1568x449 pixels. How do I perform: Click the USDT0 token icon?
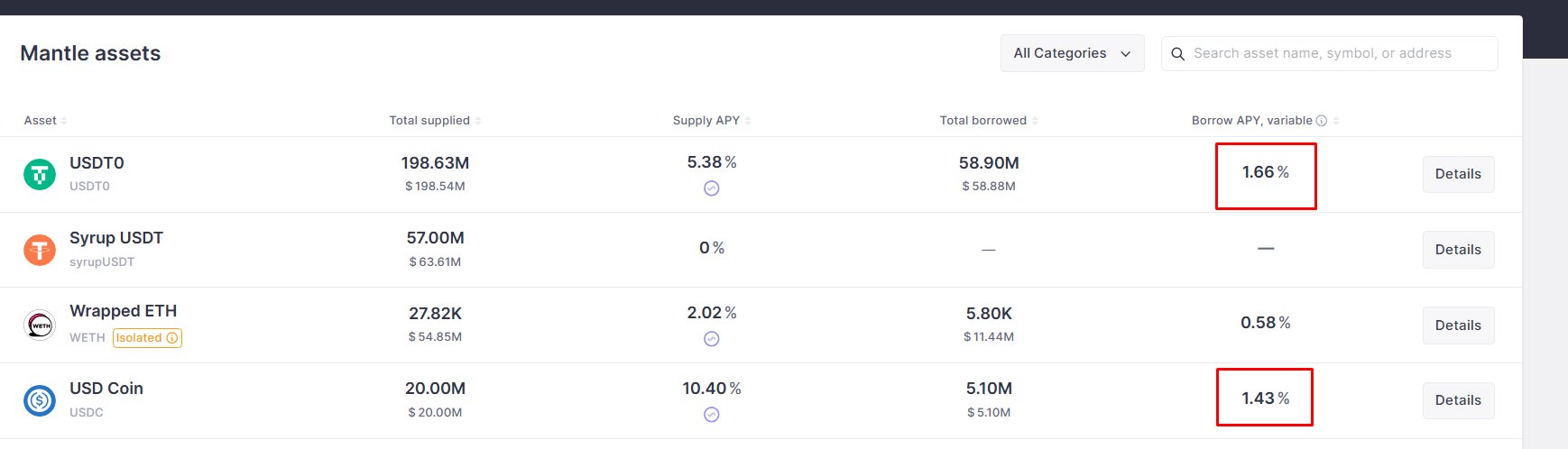point(40,174)
